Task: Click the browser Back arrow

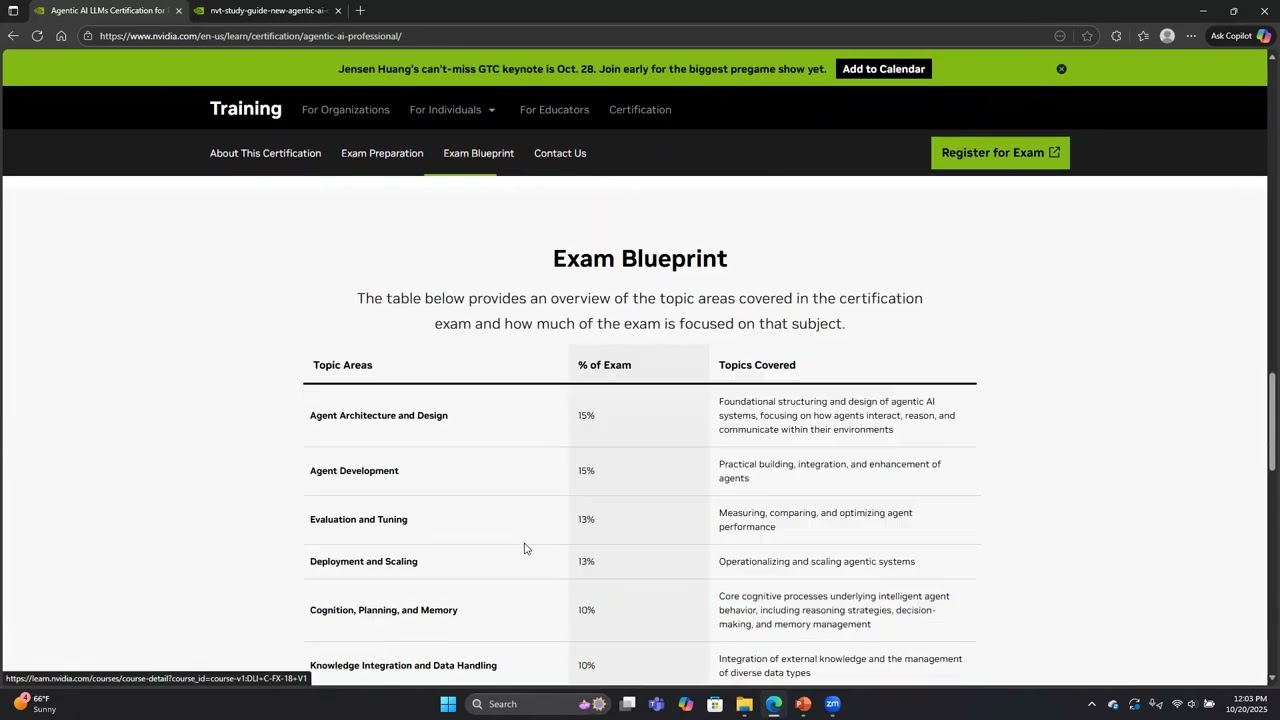Action: [x=12, y=36]
